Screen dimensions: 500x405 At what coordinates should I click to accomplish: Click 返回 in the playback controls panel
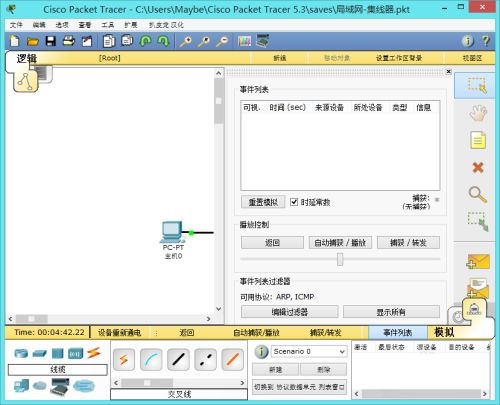[272, 243]
